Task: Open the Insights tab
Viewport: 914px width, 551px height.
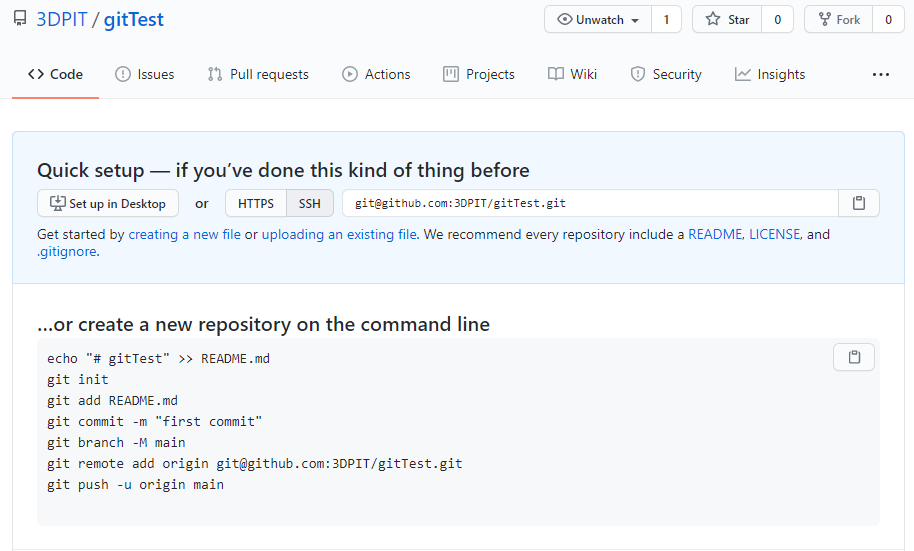Action: coord(770,74)
